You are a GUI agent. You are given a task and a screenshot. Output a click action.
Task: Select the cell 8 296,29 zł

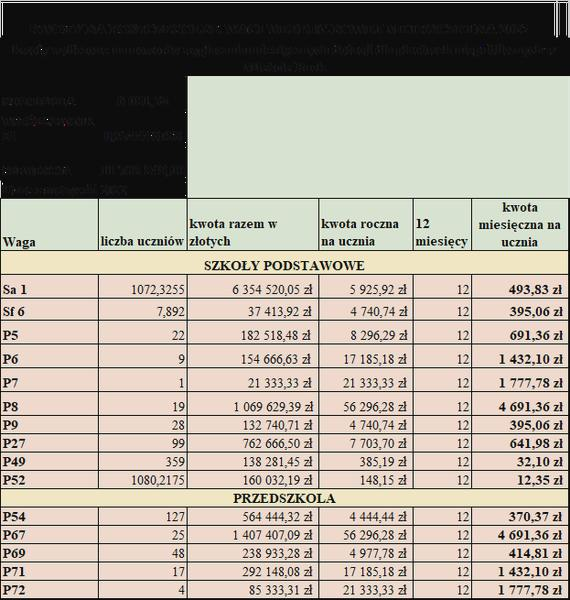tap(366, 333)
